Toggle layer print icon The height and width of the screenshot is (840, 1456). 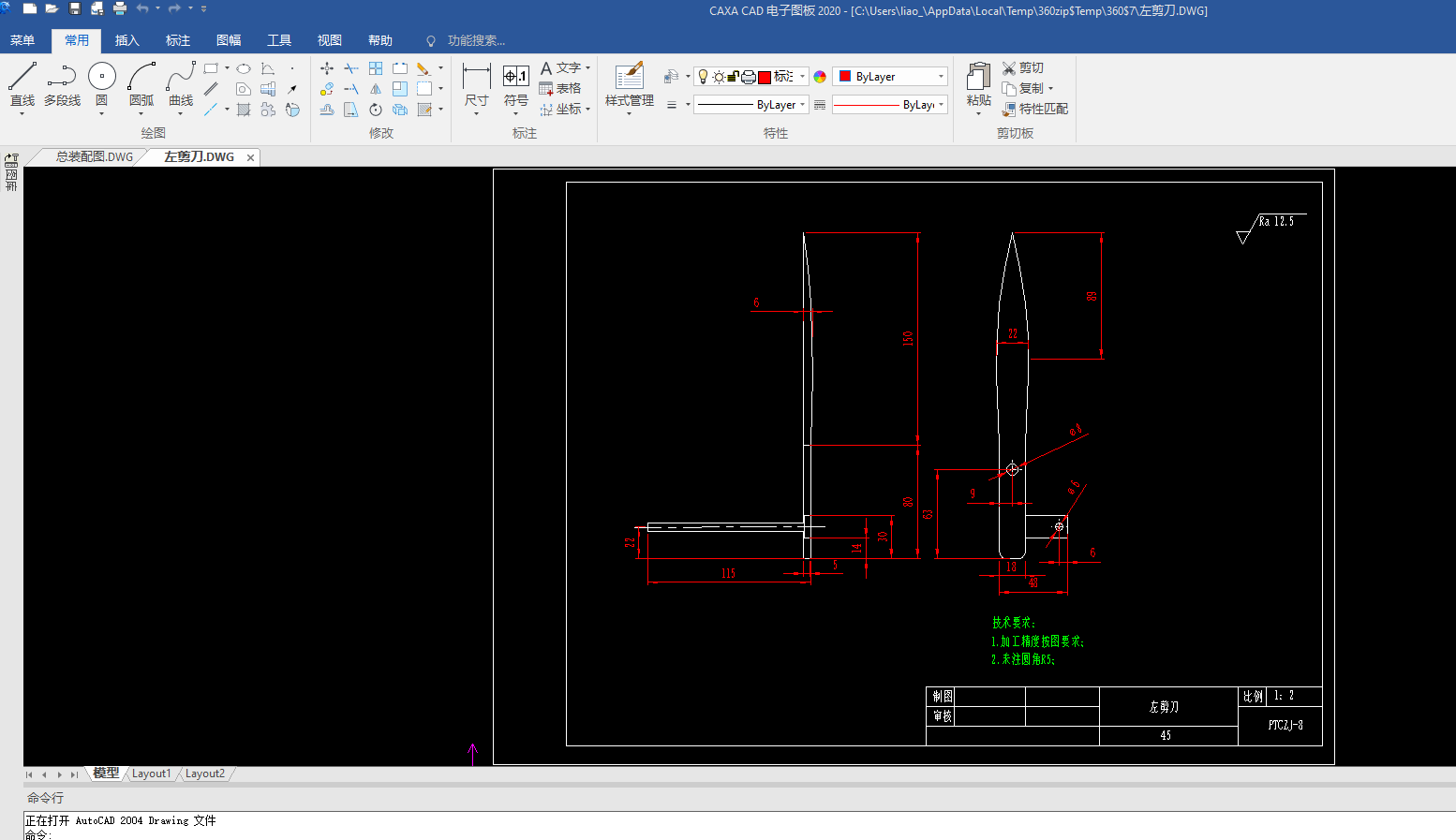pyautogui.click(x=749, y=77)
